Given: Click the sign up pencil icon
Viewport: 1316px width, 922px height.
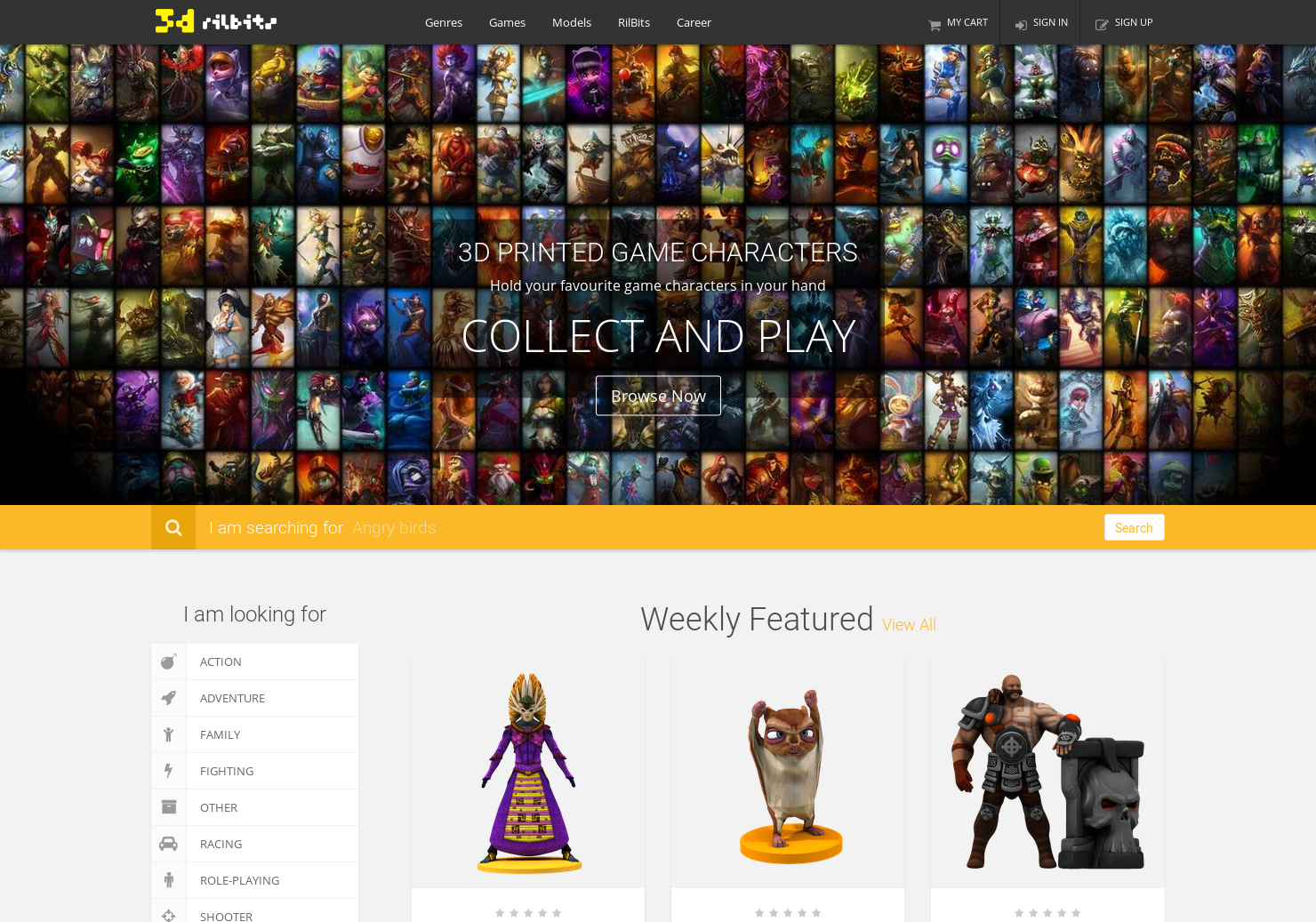Looking at the screenshot, I should pyautogui.click(x=1102, y=26).
